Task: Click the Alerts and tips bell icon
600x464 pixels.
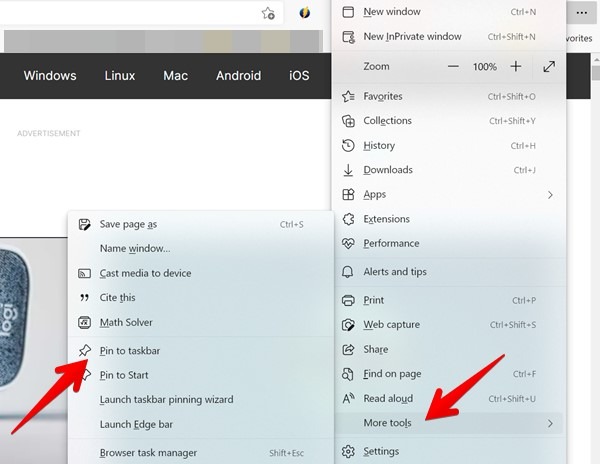Action: pyautogui.click(x=347, y=272)
